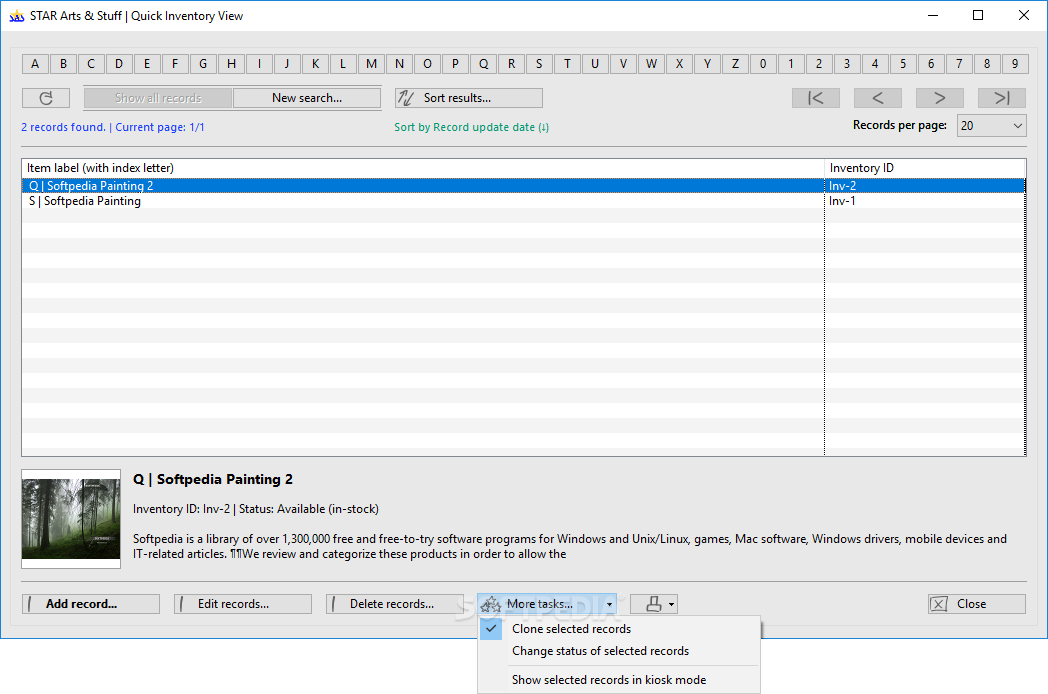
Task: Click Add record button
Action: click(x=91, y=604)
